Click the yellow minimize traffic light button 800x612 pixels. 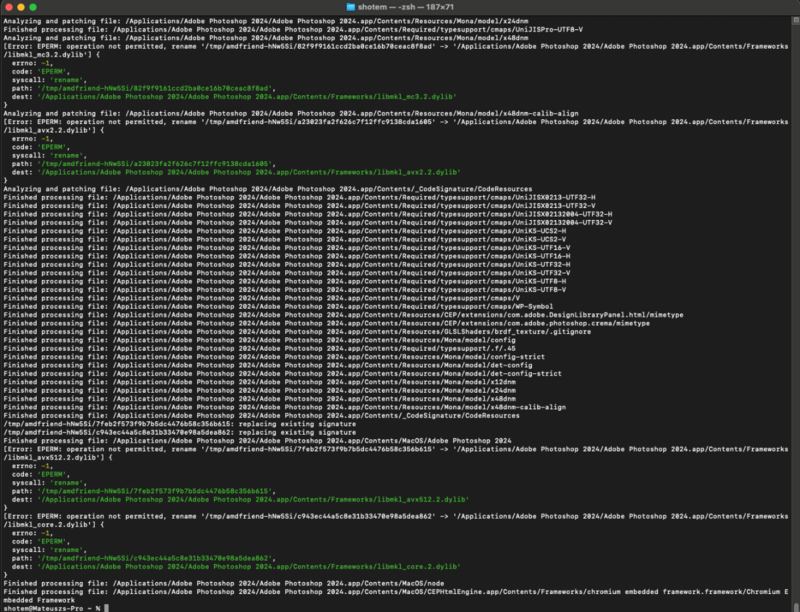click(x=22, y=7)
